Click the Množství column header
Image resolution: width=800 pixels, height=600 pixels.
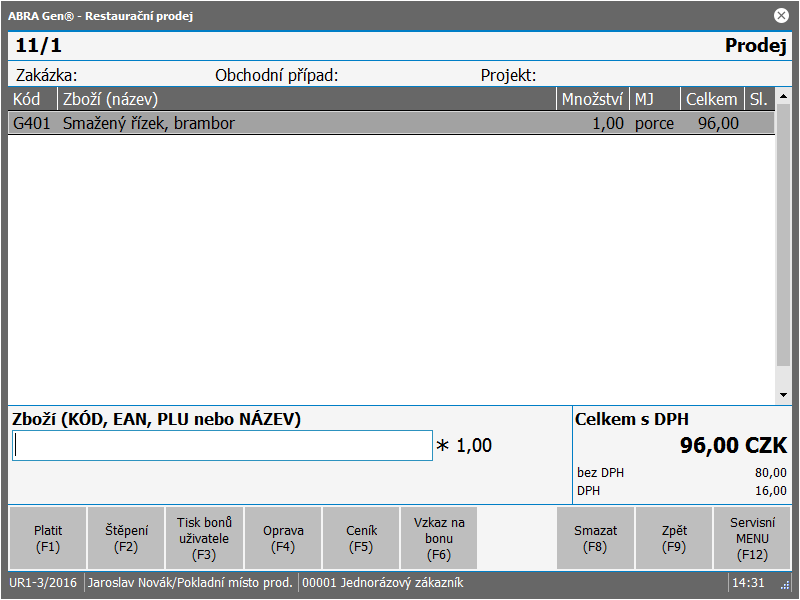592,99
